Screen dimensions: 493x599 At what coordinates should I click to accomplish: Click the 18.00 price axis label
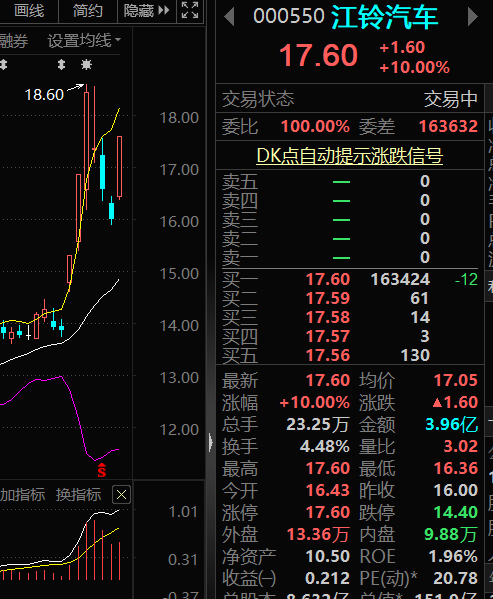pos(179,118)
